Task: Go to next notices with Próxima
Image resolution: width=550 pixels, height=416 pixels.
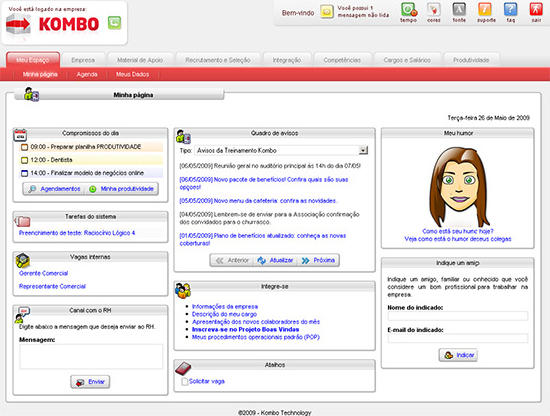Action: tap(318, 260)
